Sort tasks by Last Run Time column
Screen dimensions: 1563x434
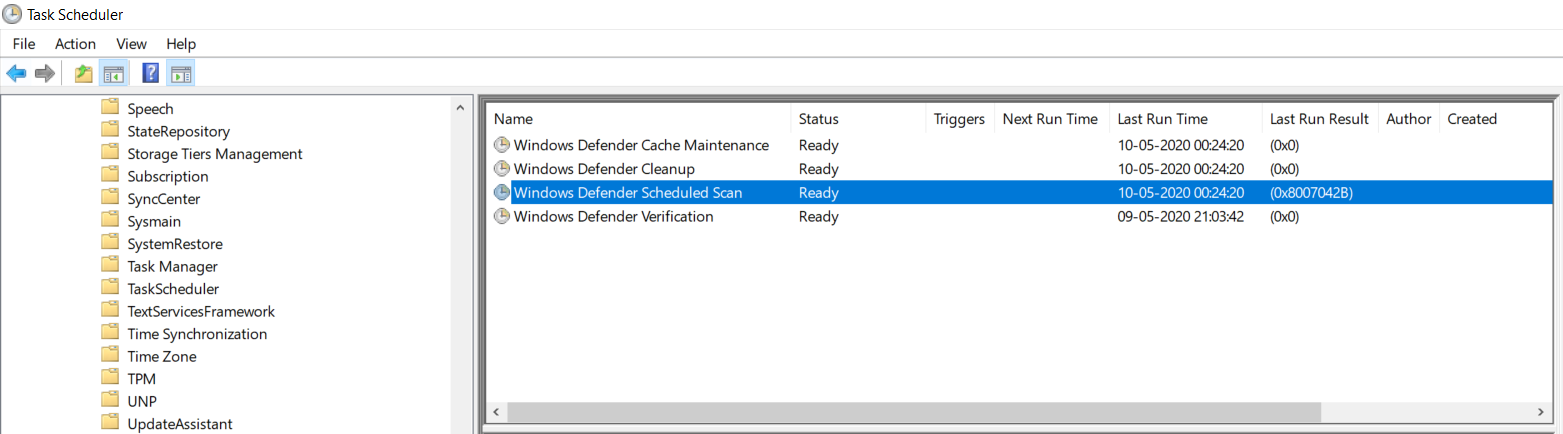(1162, 119)
